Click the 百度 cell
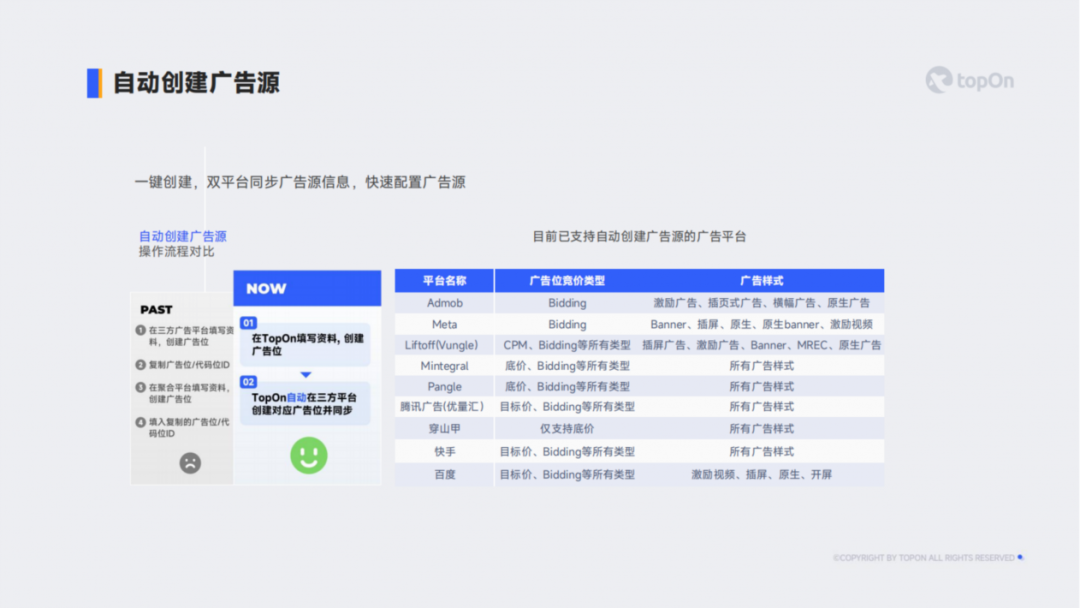Screen dimensions: 1080x608 pos(444,474)
